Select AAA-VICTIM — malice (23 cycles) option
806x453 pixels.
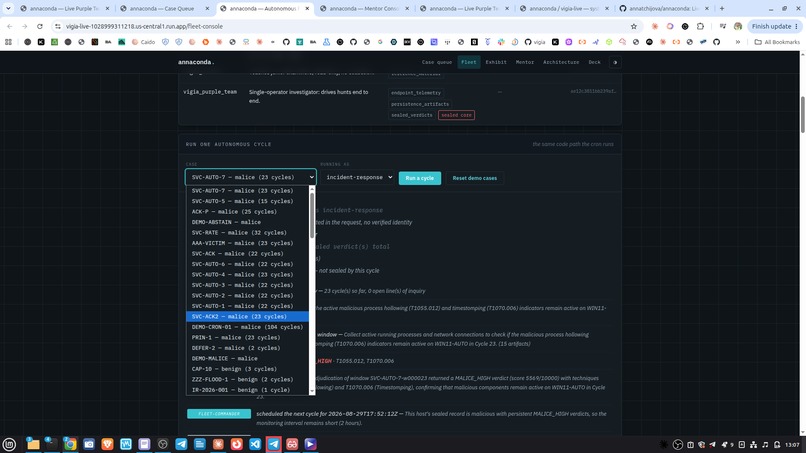point(248,243)
